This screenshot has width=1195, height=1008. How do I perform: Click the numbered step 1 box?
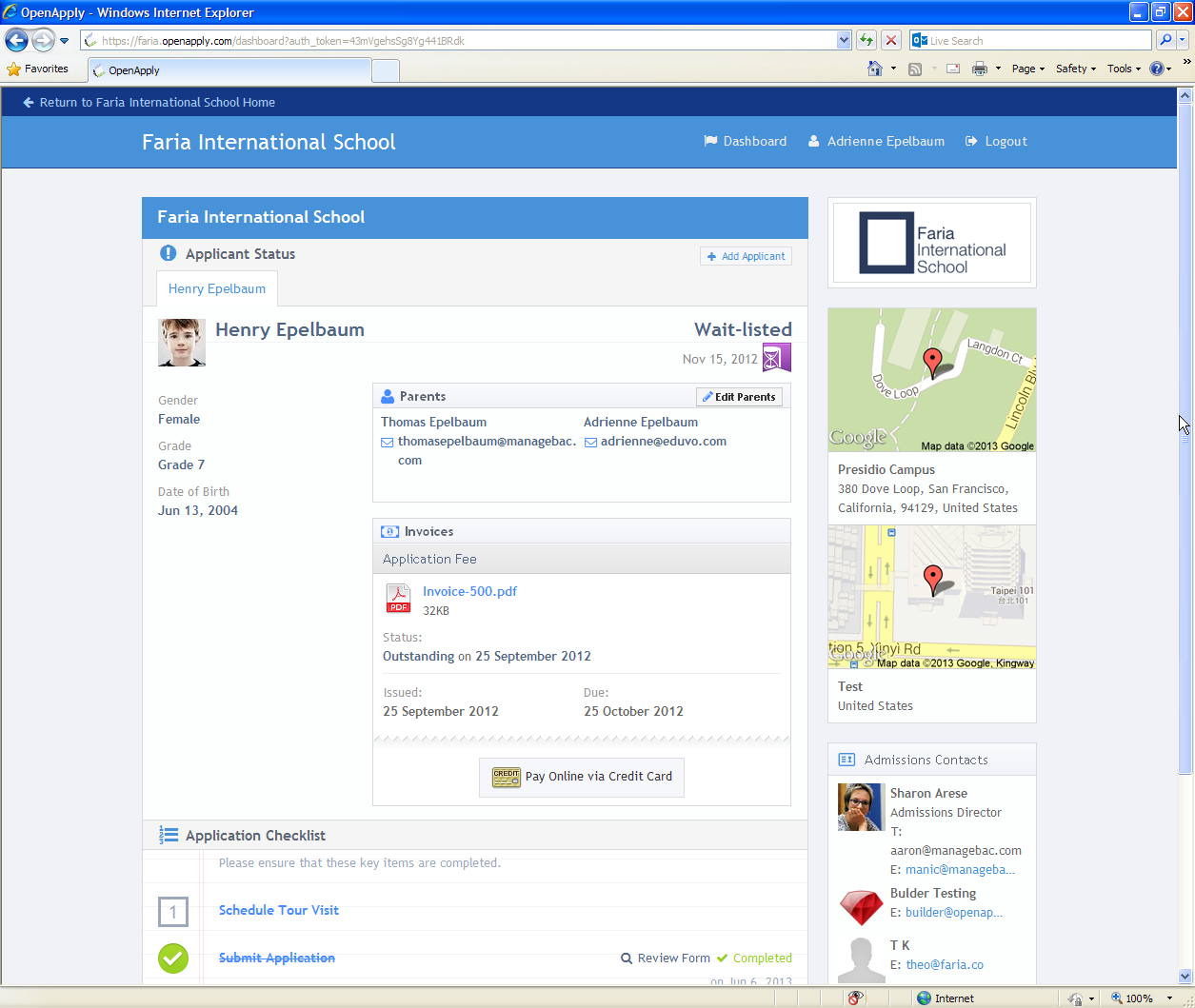point(173,912)
